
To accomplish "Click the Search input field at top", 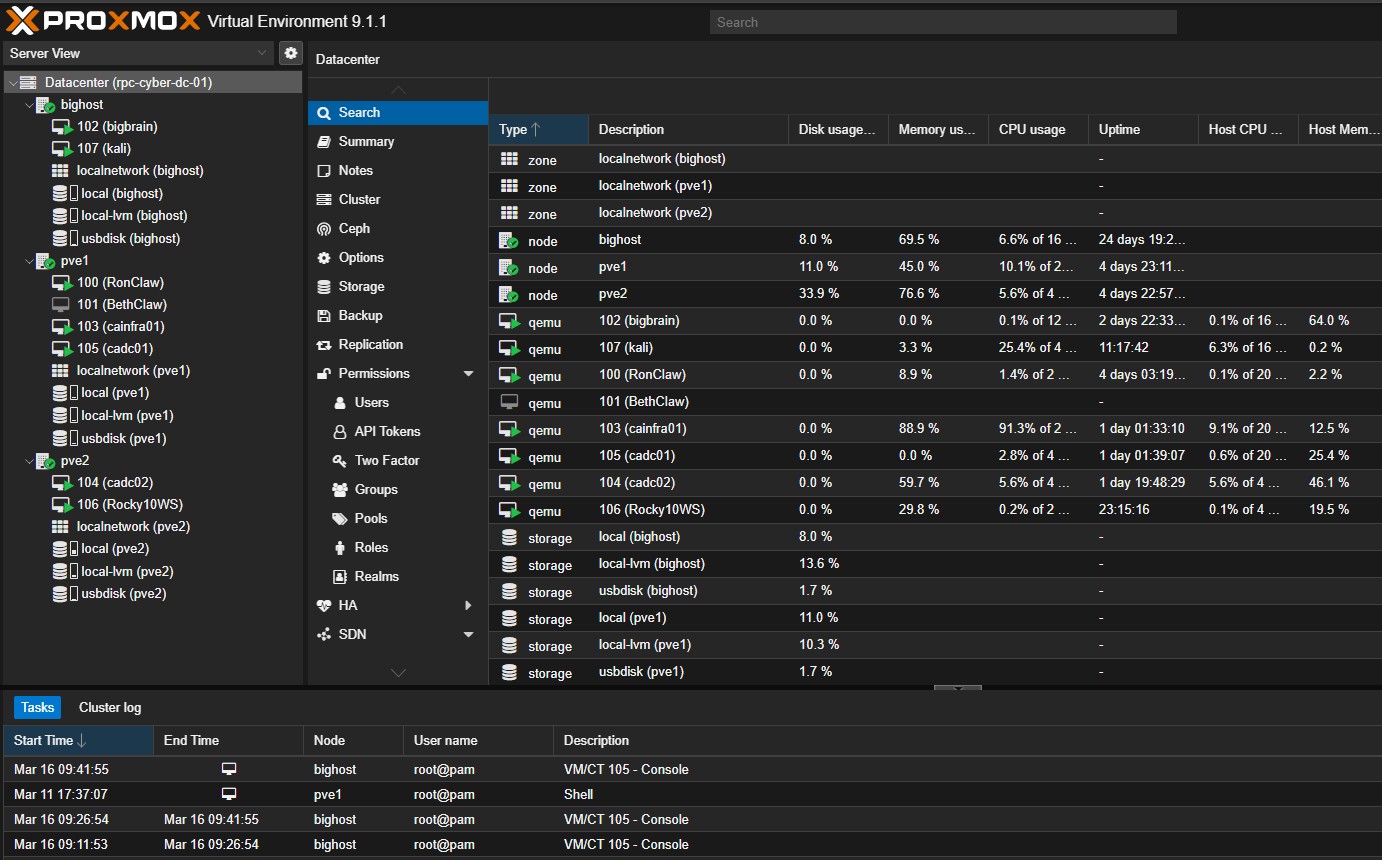I will point(941,21).
